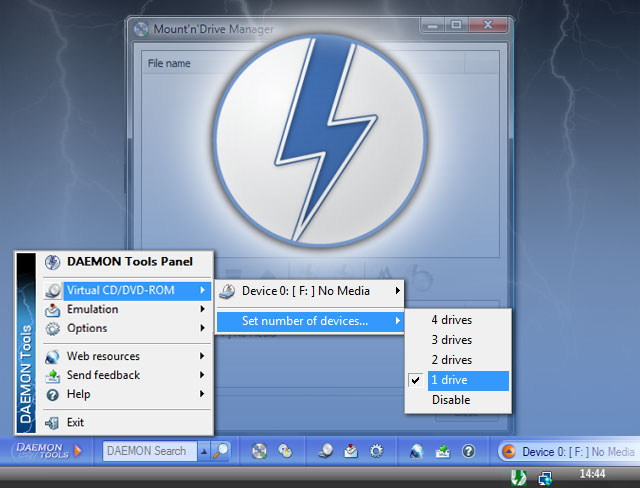Click the Send feedback icon in the toolbar

[x=443, y=451]
